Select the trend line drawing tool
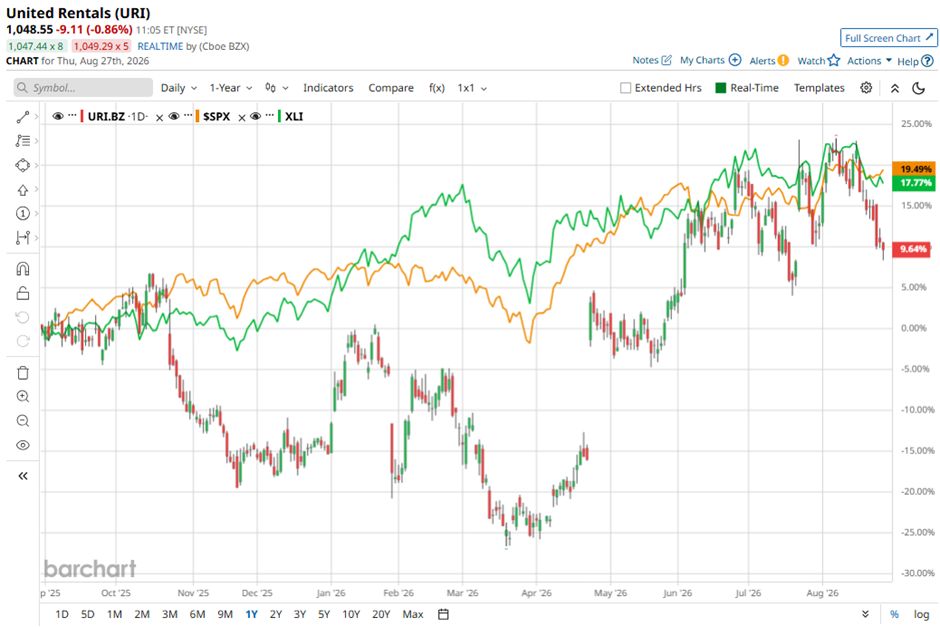This screenshot has height=627, width=940. (x=23, y=117)
